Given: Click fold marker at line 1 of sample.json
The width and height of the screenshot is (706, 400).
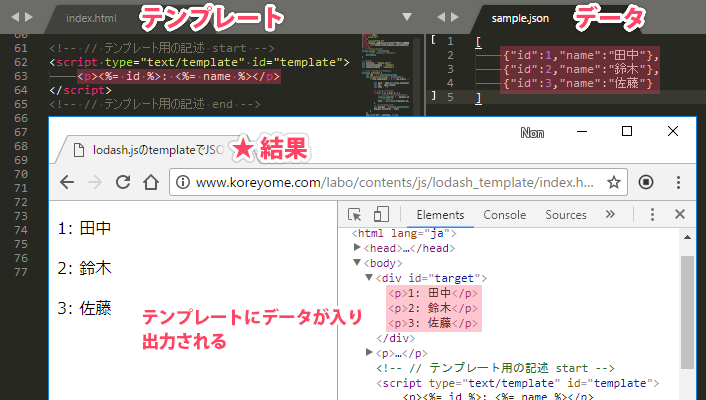Looking at the screenshot, I should coord(433,40).
